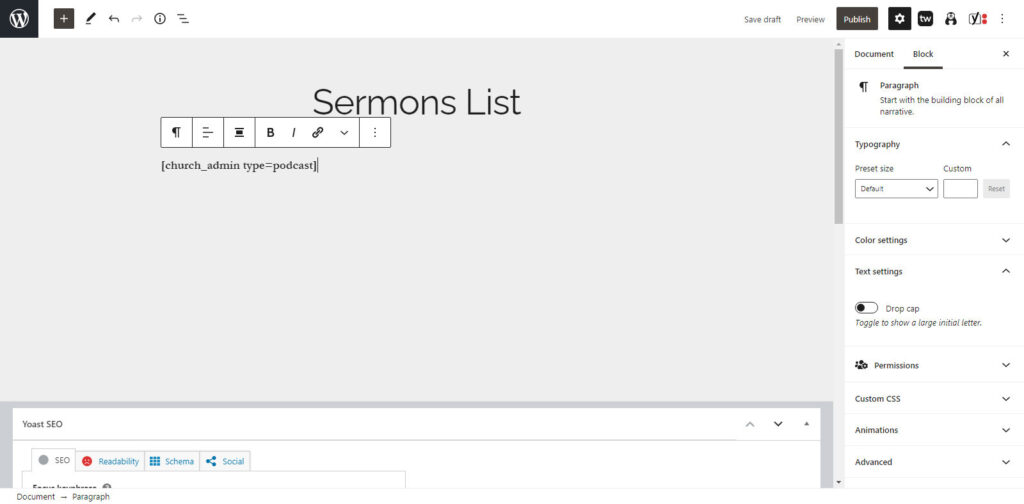Image resolution: width=1024 pixels, height=504 pixels.
Task: Insert a link using the link icon
Action: 317,132
